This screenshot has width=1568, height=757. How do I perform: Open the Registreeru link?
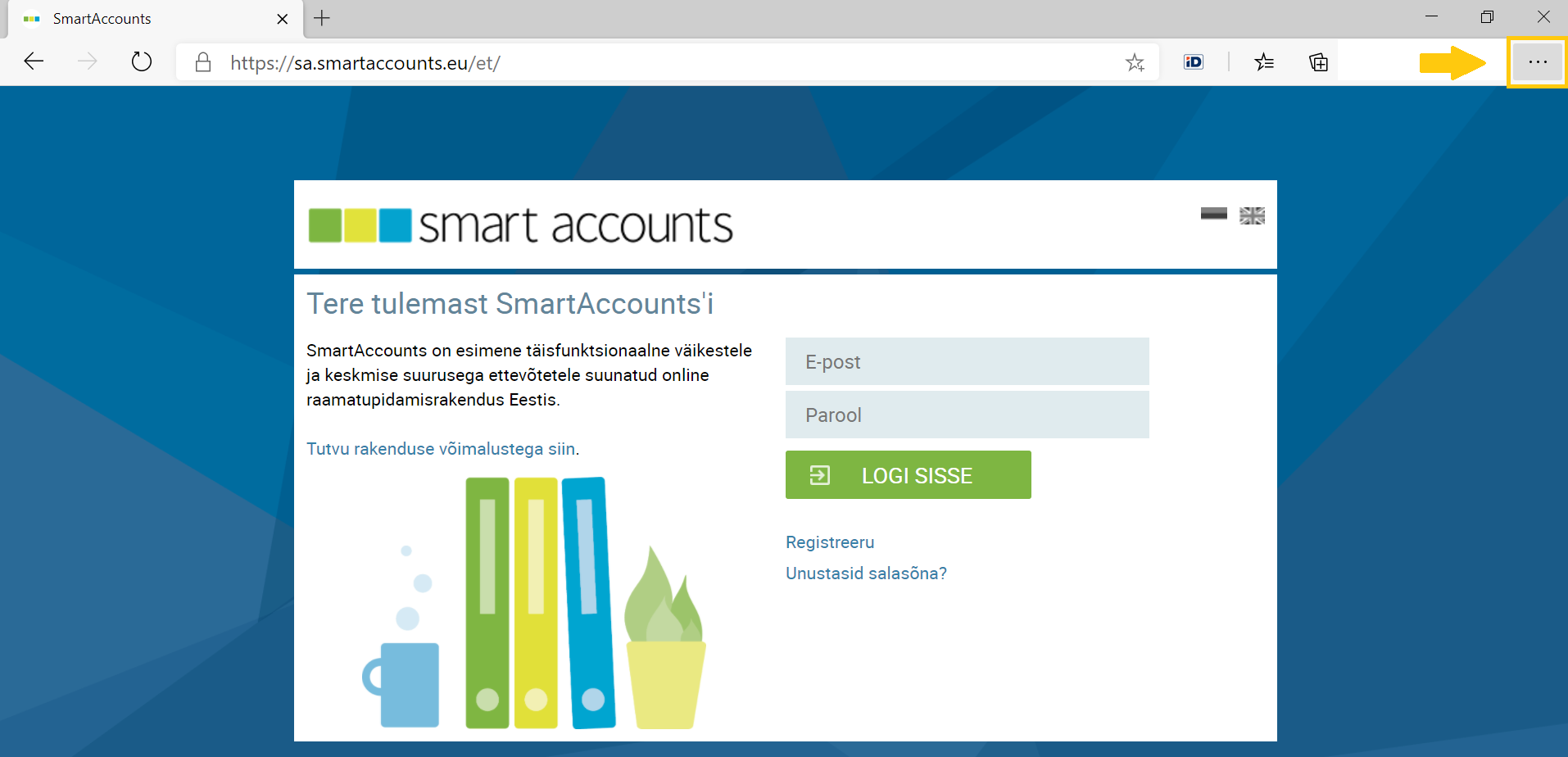pos(830,542)
